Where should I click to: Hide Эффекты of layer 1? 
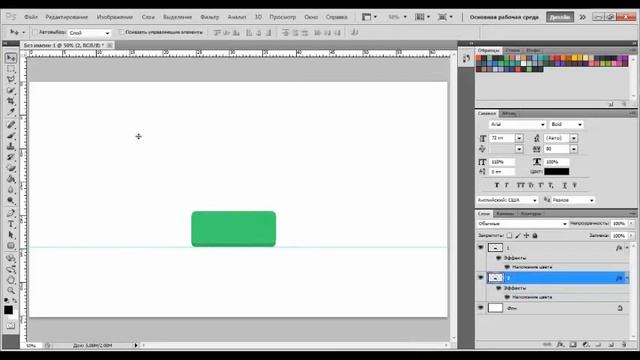498,258
